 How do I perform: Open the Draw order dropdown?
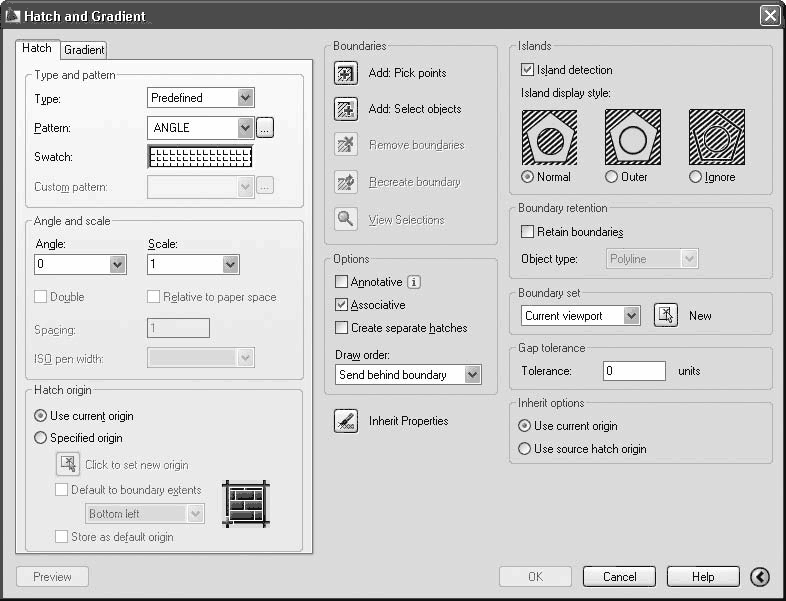pyautogui.click(x=472, y=374)
